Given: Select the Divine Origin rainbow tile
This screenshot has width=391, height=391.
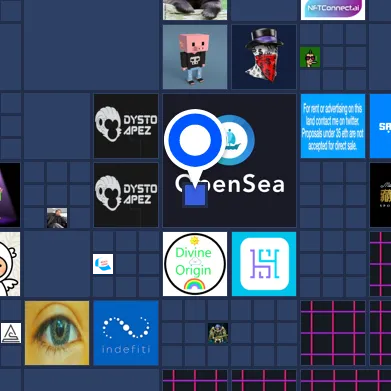Looking at the screenshot, I should [x=195, y=264].
